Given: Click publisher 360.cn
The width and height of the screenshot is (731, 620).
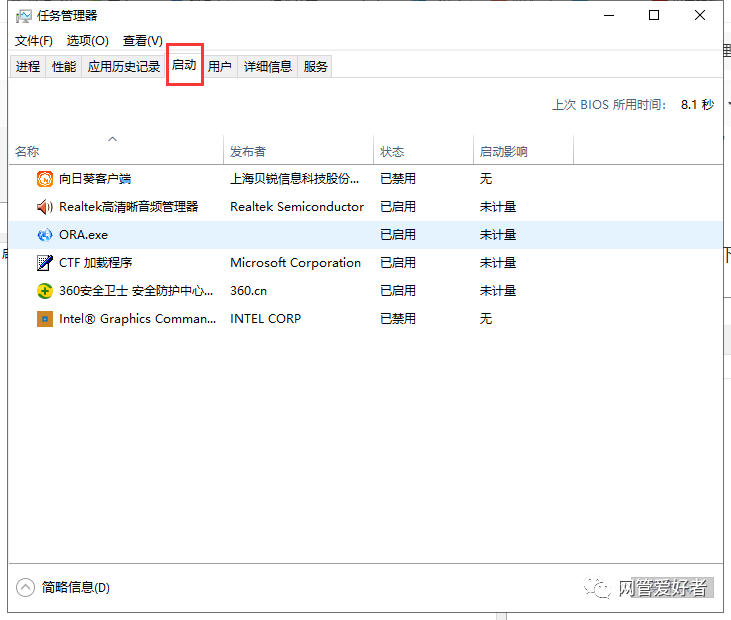Looking at the screenshot, I should [248, 291].
